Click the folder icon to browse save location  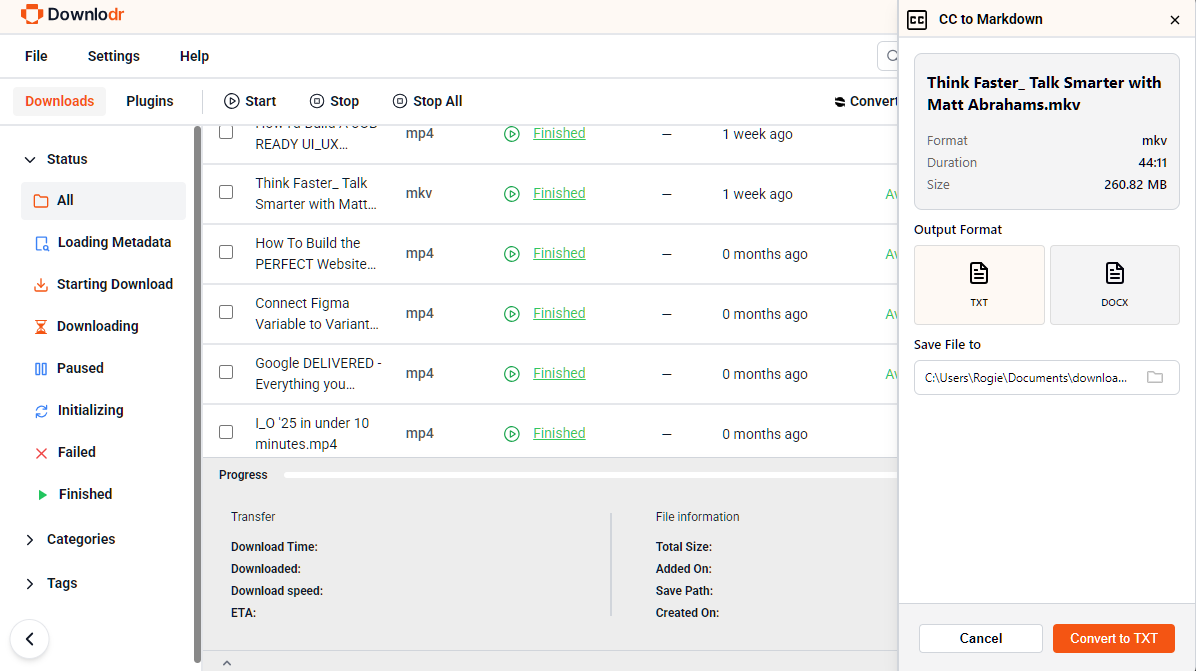point(1155,377)
